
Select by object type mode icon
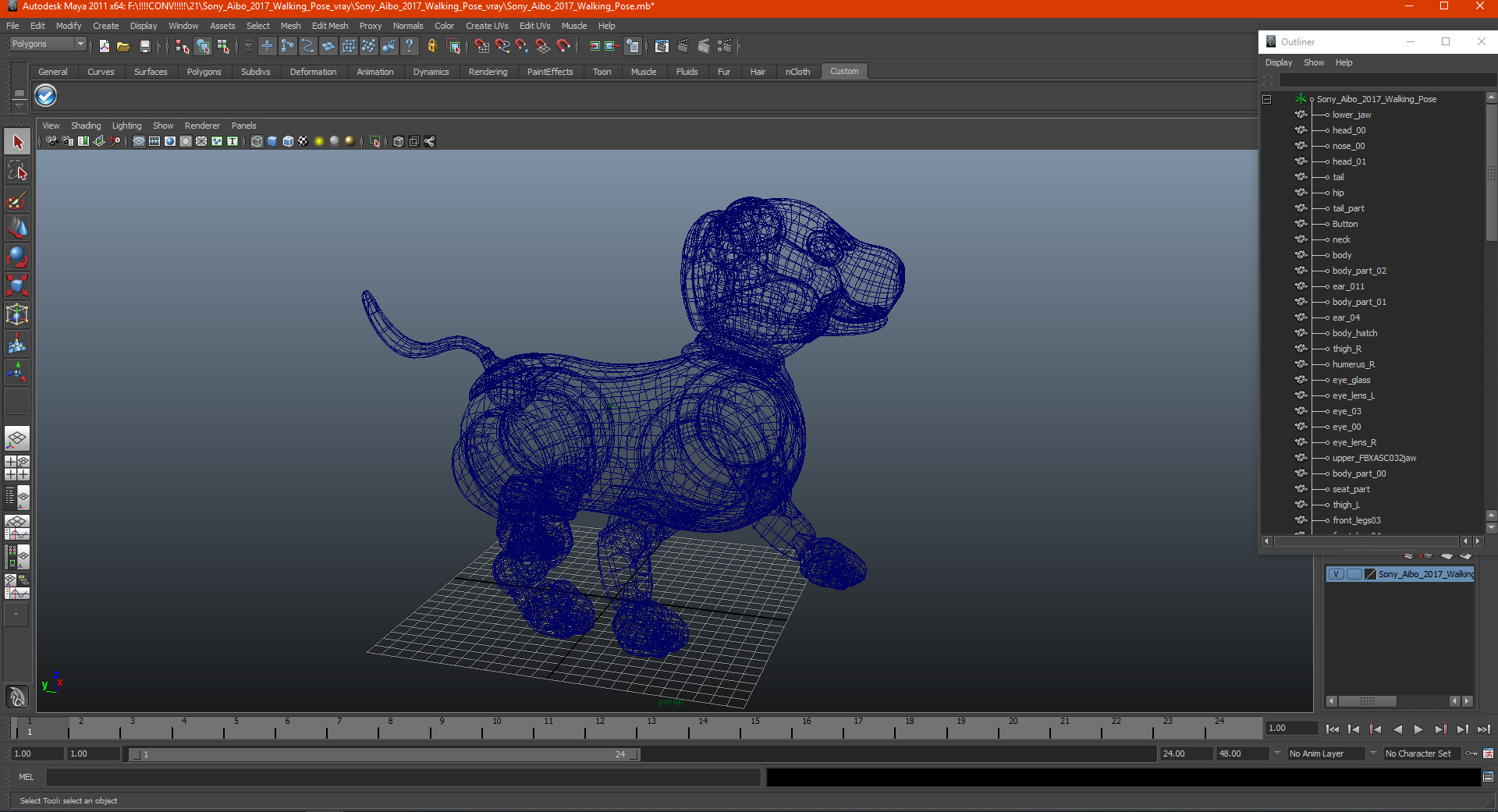203,46
